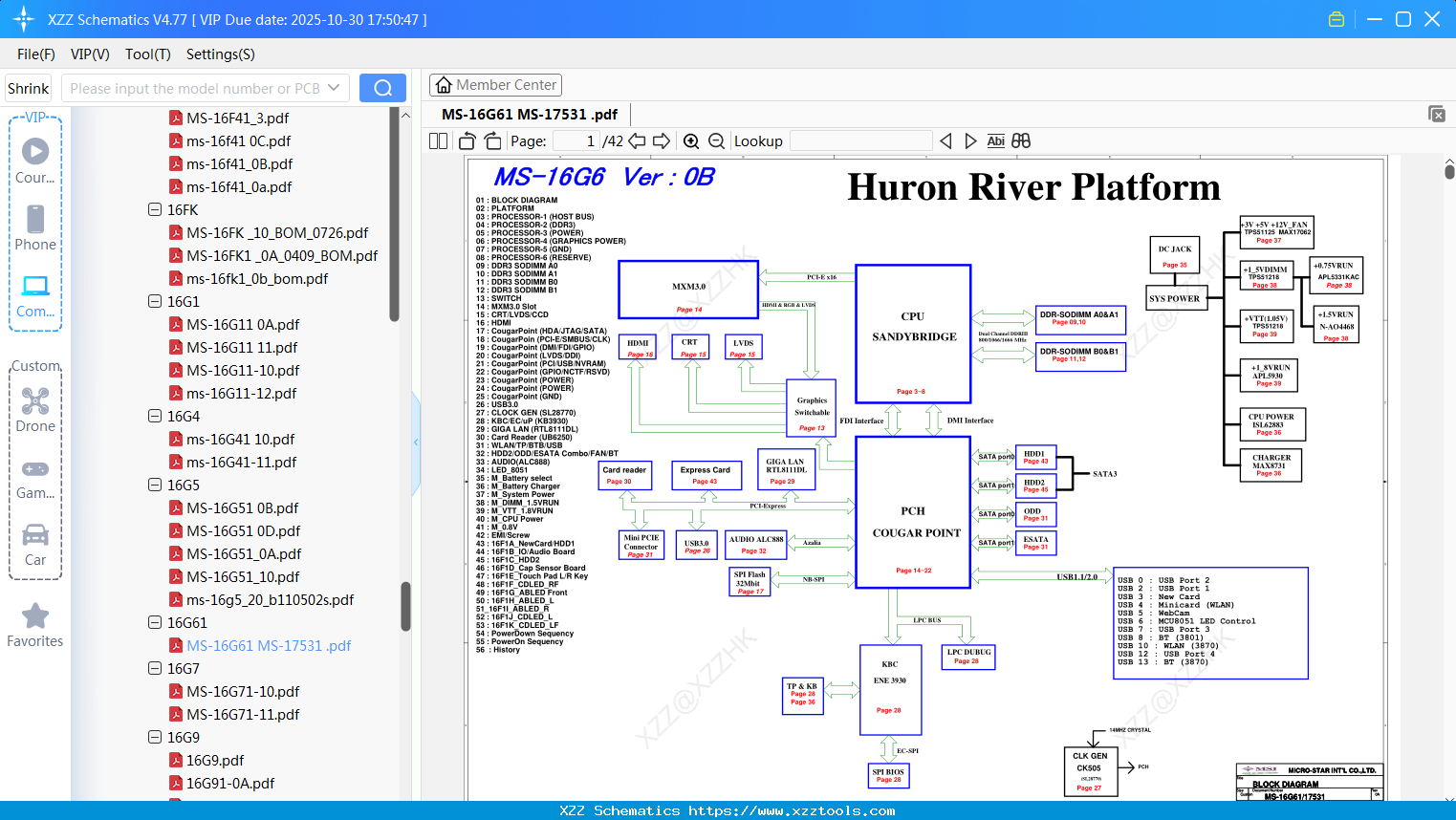
Task: Collapse the 16G1 folder
Action: 155,301
